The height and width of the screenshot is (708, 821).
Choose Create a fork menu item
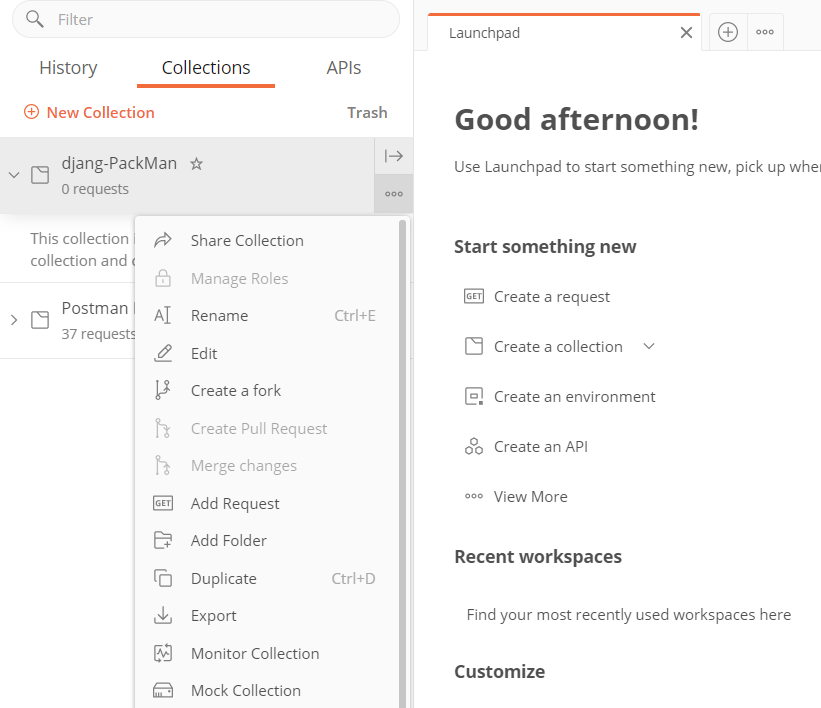click(267, 391)
